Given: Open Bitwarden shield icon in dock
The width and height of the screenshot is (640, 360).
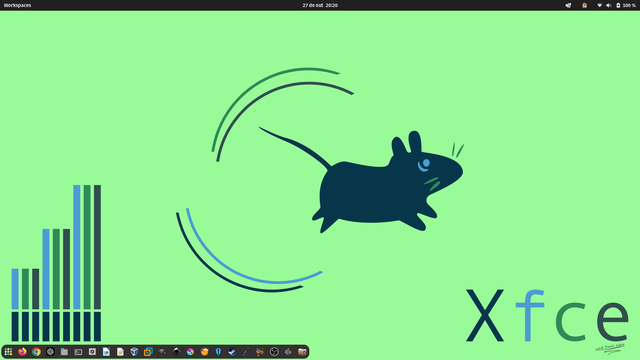Looking at the screenshot, I should point(218,351).
